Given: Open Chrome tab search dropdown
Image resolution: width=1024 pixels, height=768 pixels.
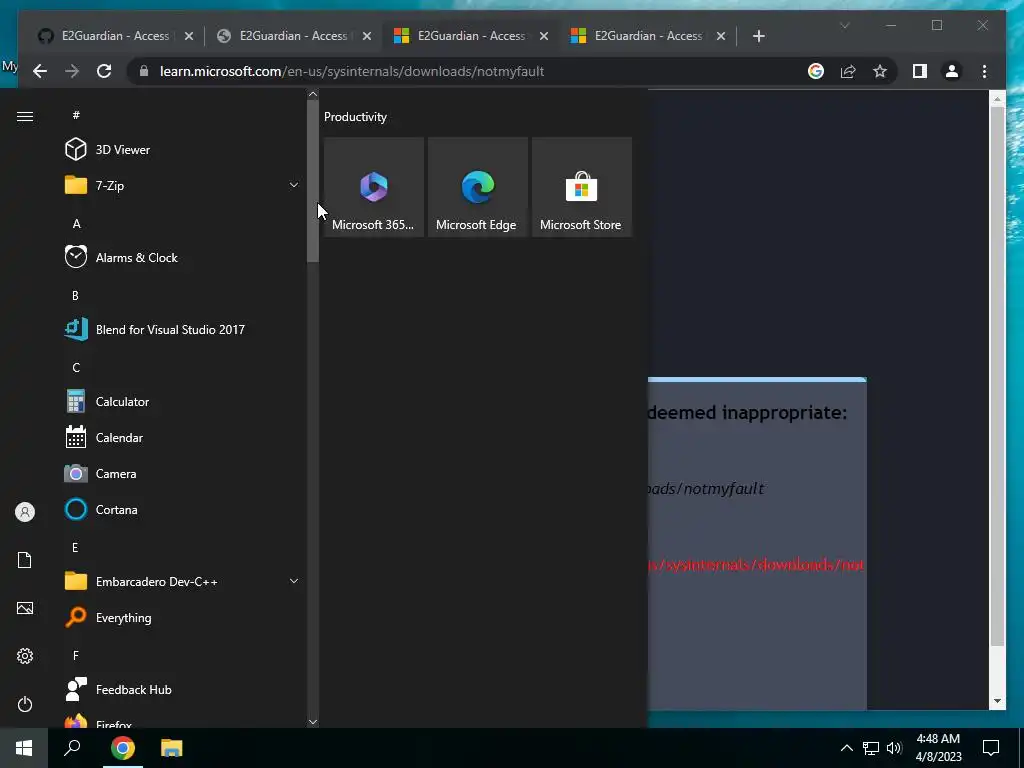Looking at the screenshot, I should [x=844, y=25].
